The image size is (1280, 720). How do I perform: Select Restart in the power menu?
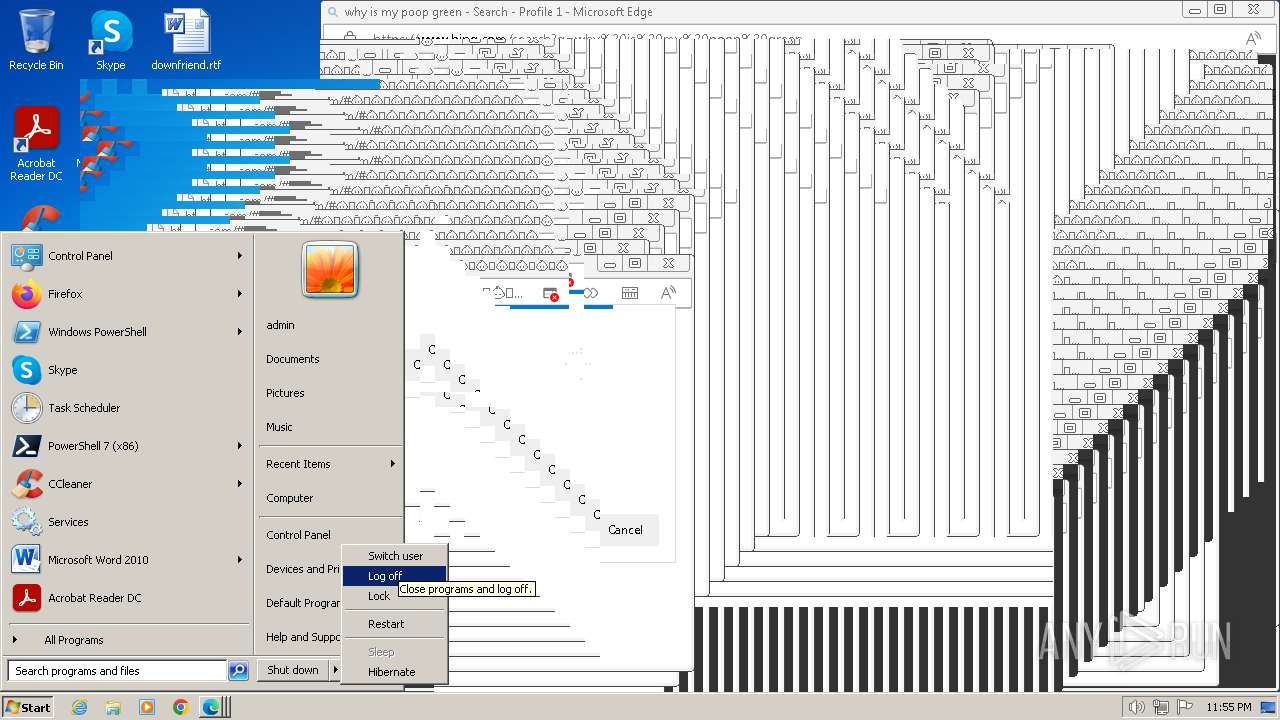(x=394, y=624)
